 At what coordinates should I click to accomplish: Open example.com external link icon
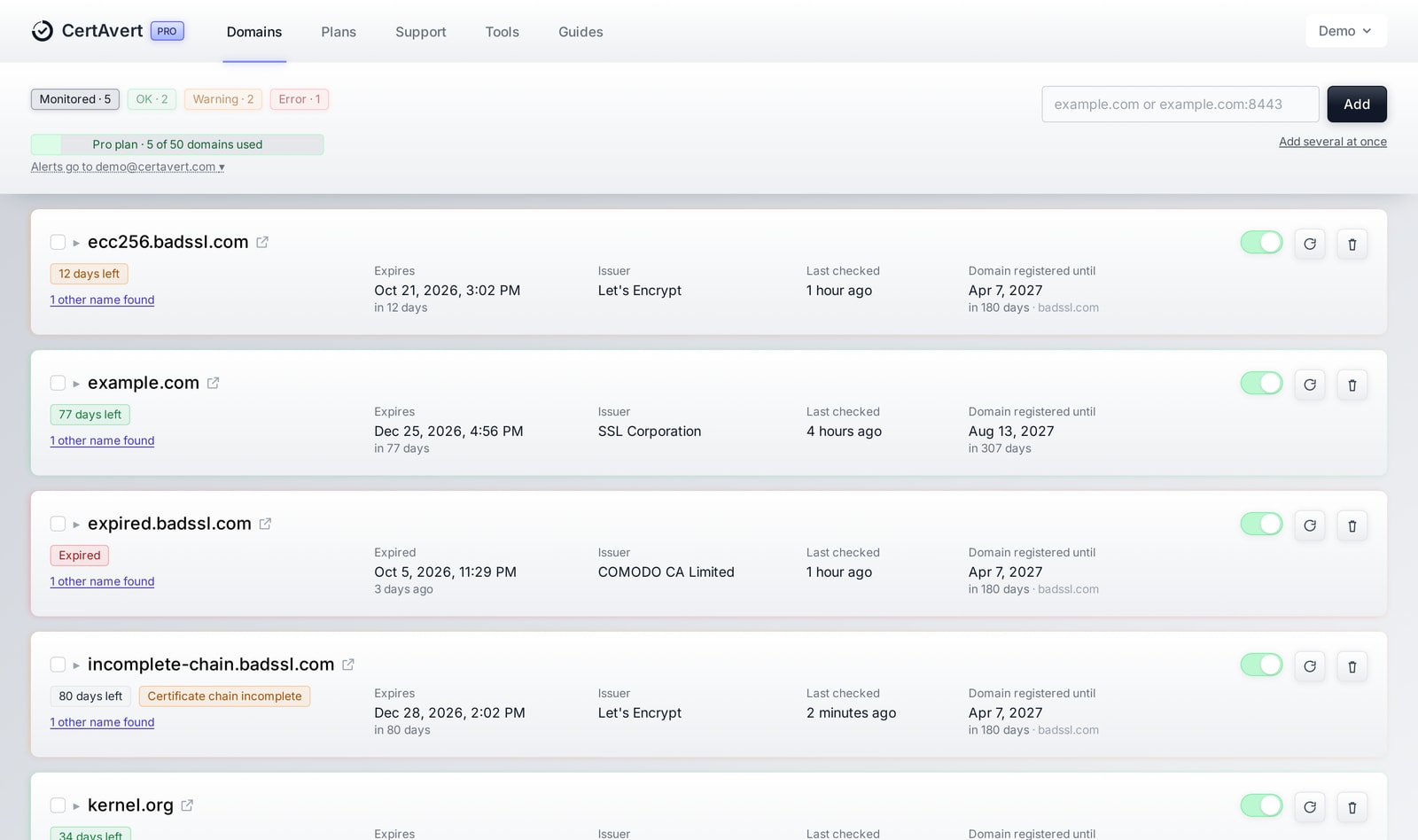[x=213, y=383]
